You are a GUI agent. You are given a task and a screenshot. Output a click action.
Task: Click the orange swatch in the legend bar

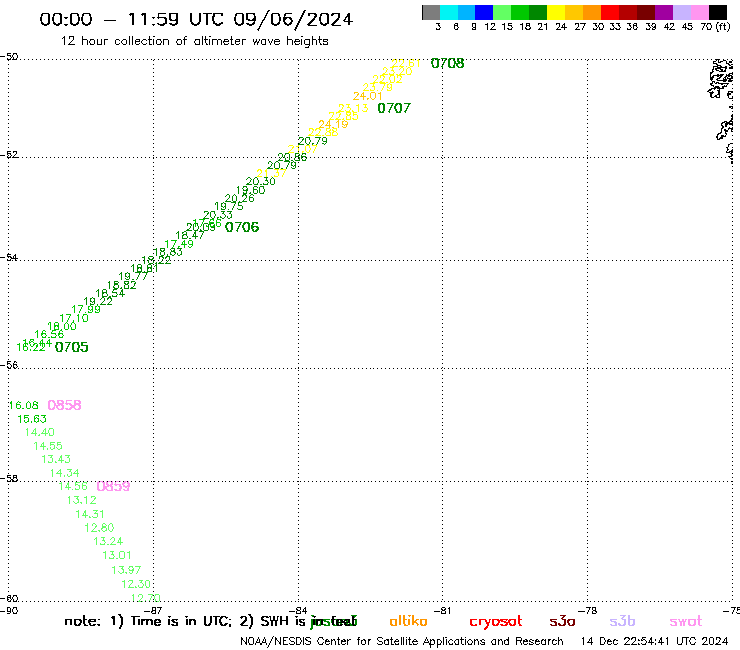[x=592, y=12]
